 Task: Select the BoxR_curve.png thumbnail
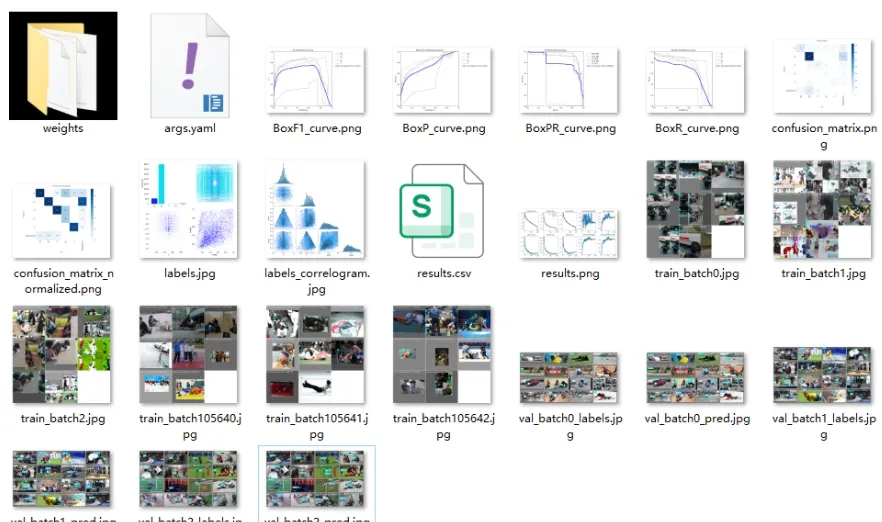[696, 80]
